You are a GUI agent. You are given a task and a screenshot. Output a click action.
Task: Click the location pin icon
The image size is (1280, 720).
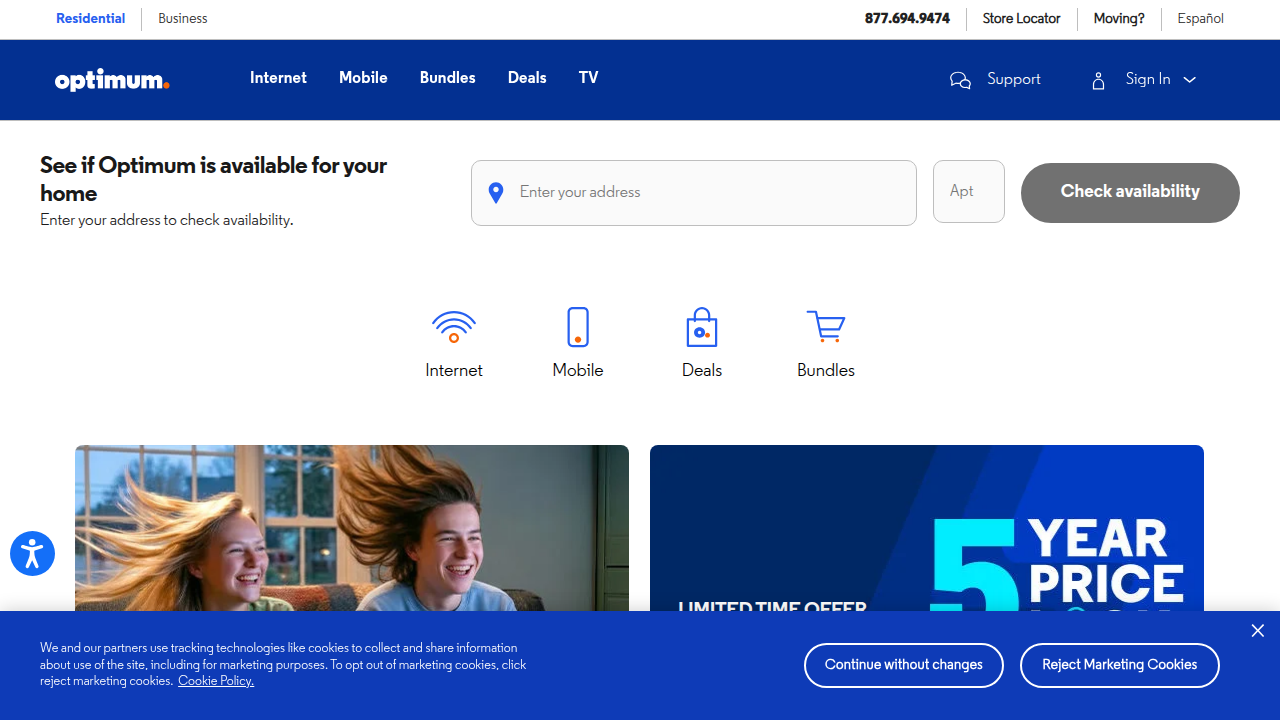495,193
